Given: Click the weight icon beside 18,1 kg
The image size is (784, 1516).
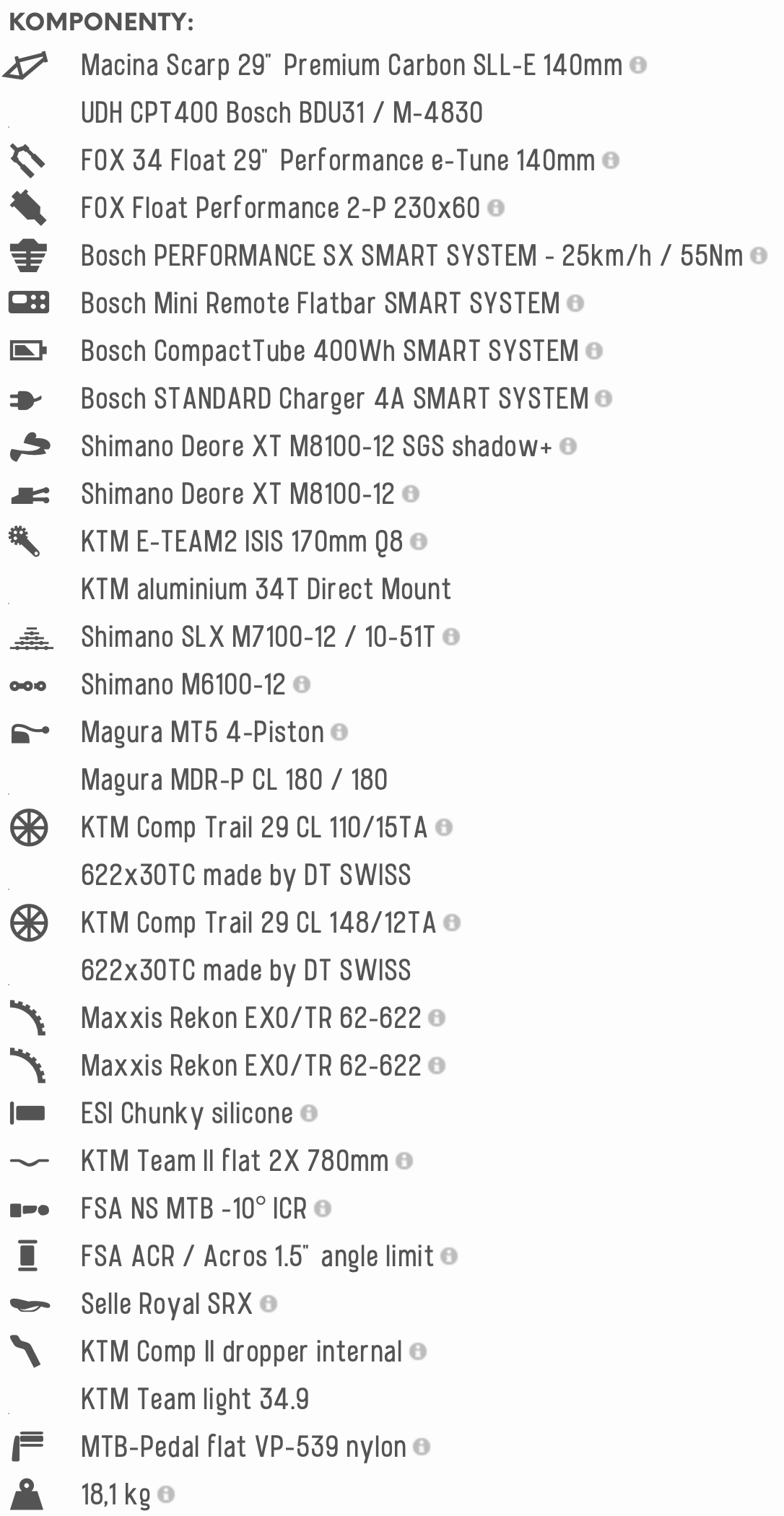Looking at the screenshot, I should [27, 1494].
